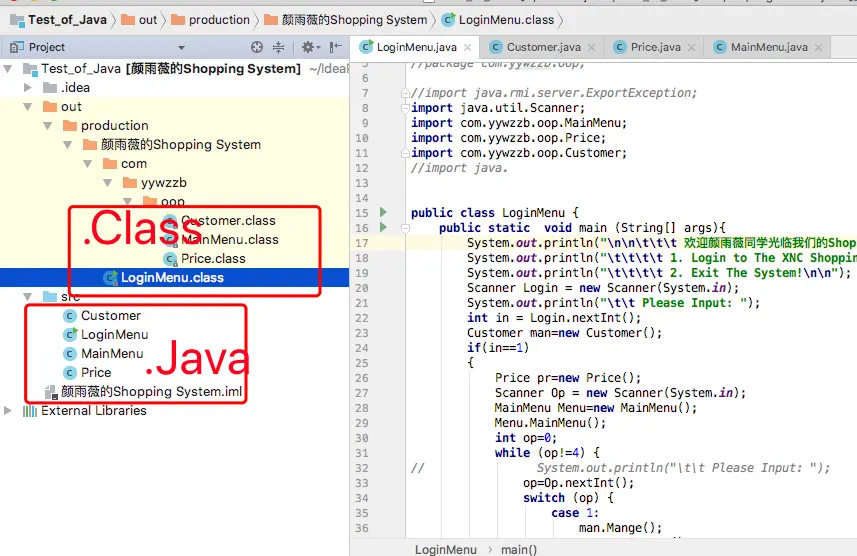The image size is (857, 556).
Task: Click the line 23 Customer man=new Customer() code
Action: click(x=564, y=332)
